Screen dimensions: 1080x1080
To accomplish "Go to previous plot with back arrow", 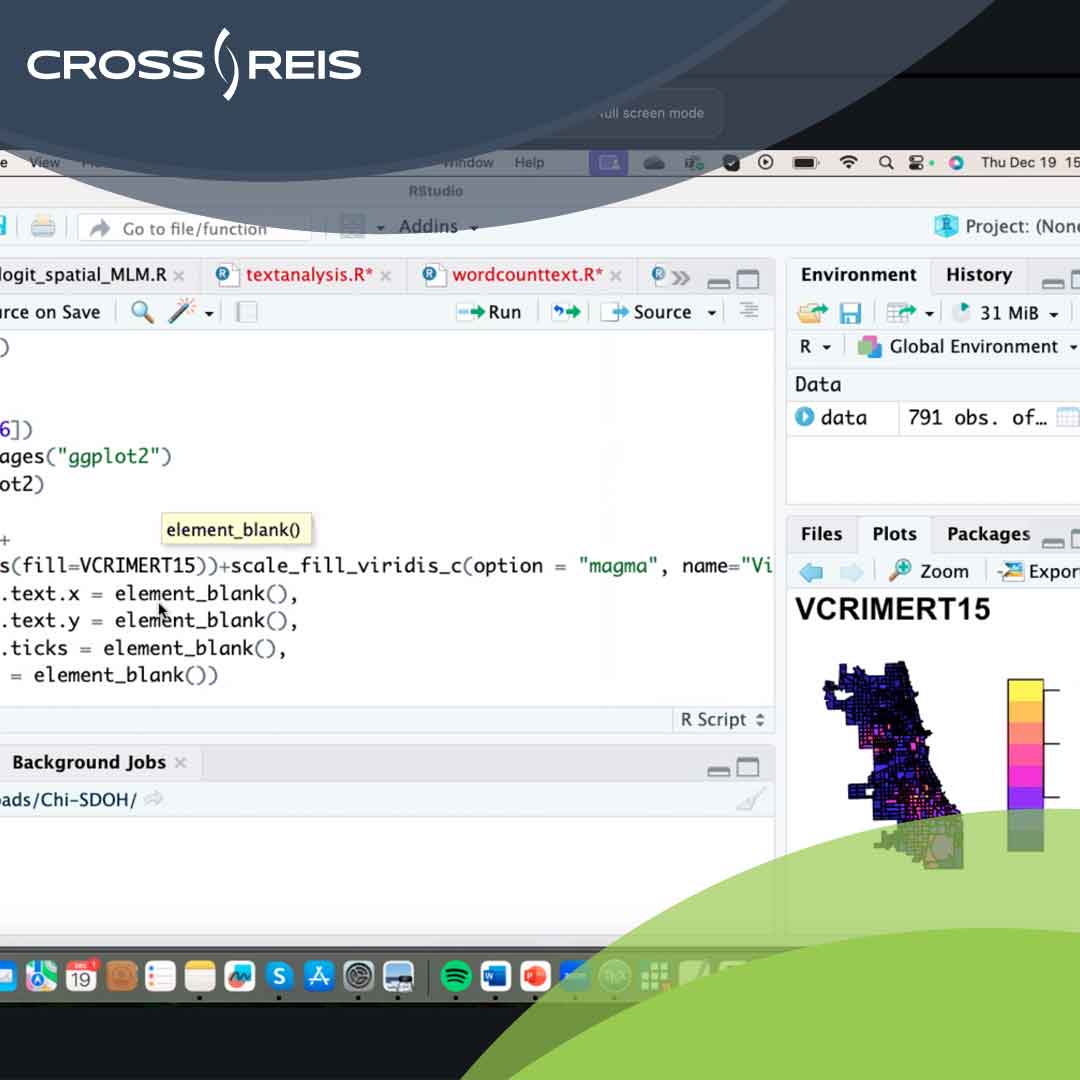I will click(x=811, y=572).
